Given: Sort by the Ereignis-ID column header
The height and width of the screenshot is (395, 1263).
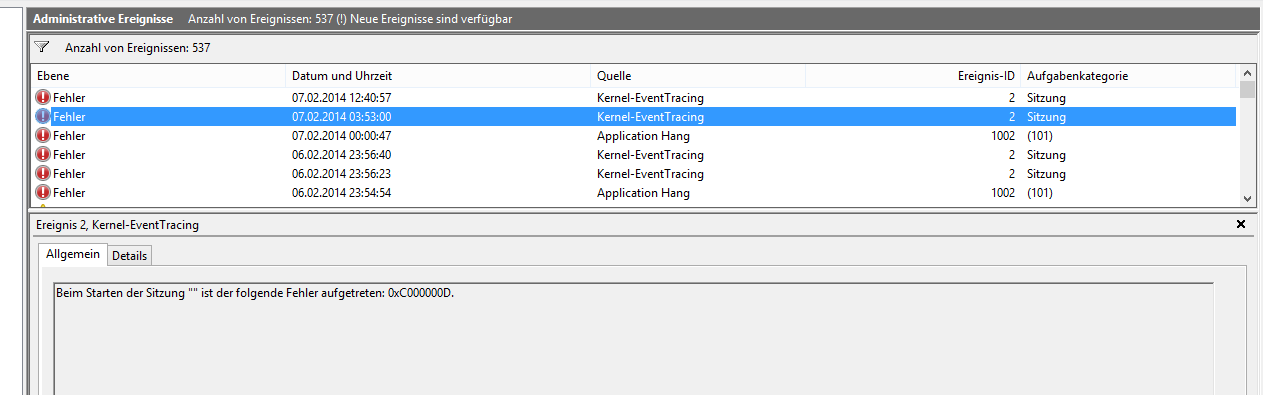Looking at the screenshot, I should coord(913,76).
